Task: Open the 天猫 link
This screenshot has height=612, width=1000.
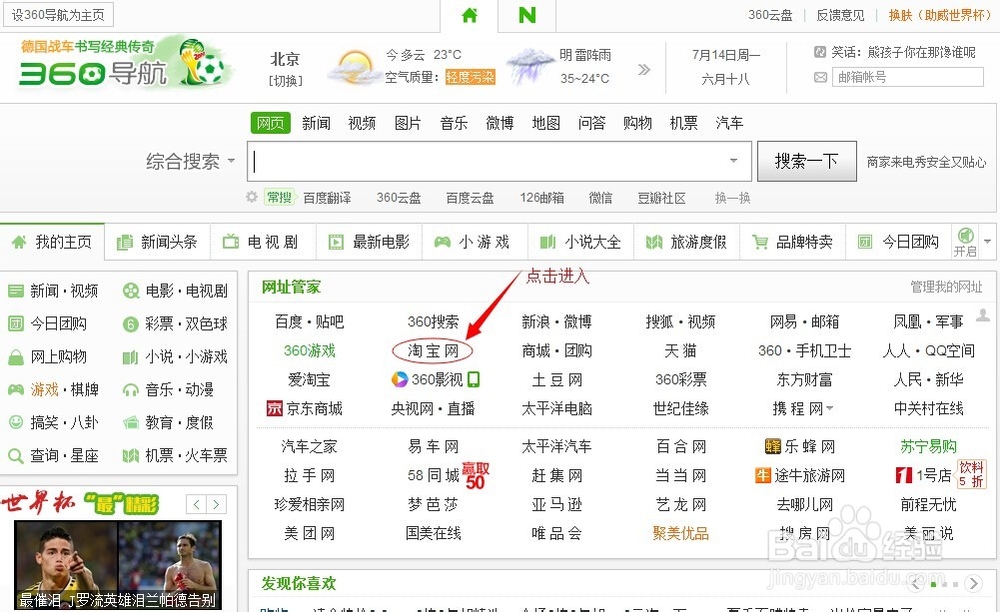Action: [680, 351]
